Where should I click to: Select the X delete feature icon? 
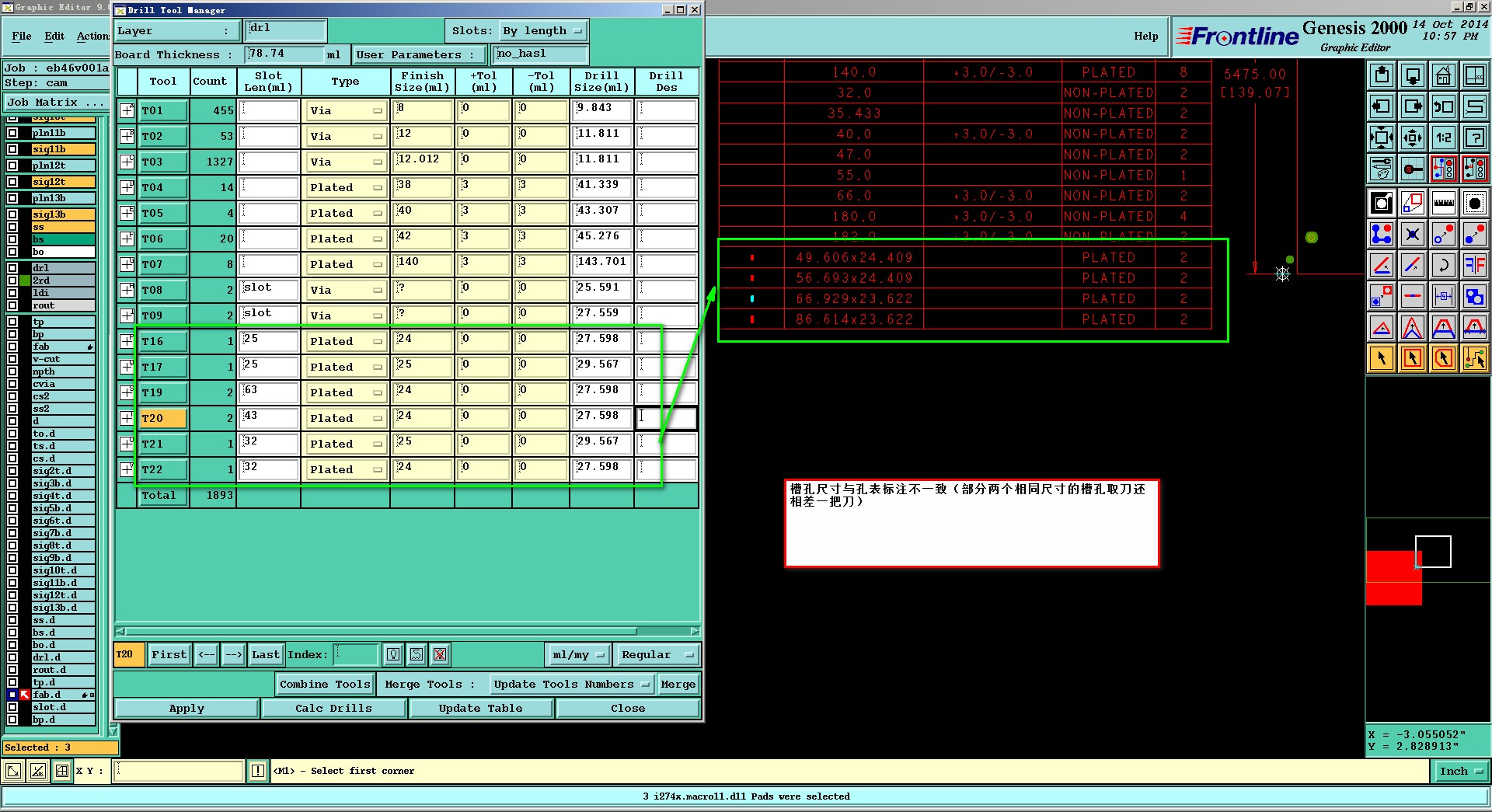pyautogui.click(x=1413, y=234)
